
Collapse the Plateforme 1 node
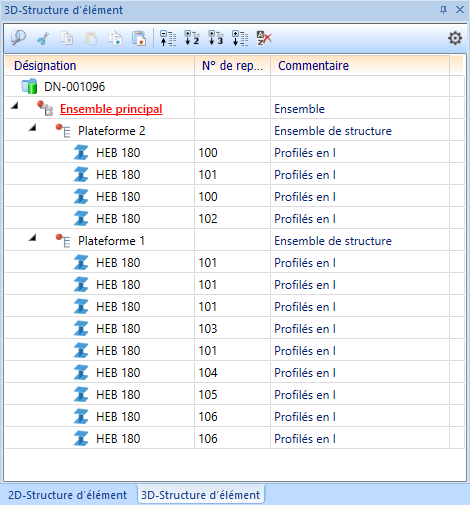(x=32, y=238)
